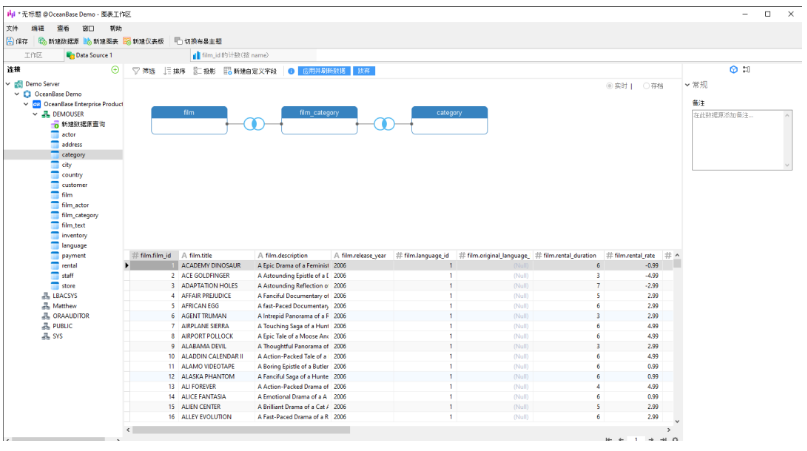
Task: Open 新建数据源查询 item under DEMOUSER
Action: point(83,125)
